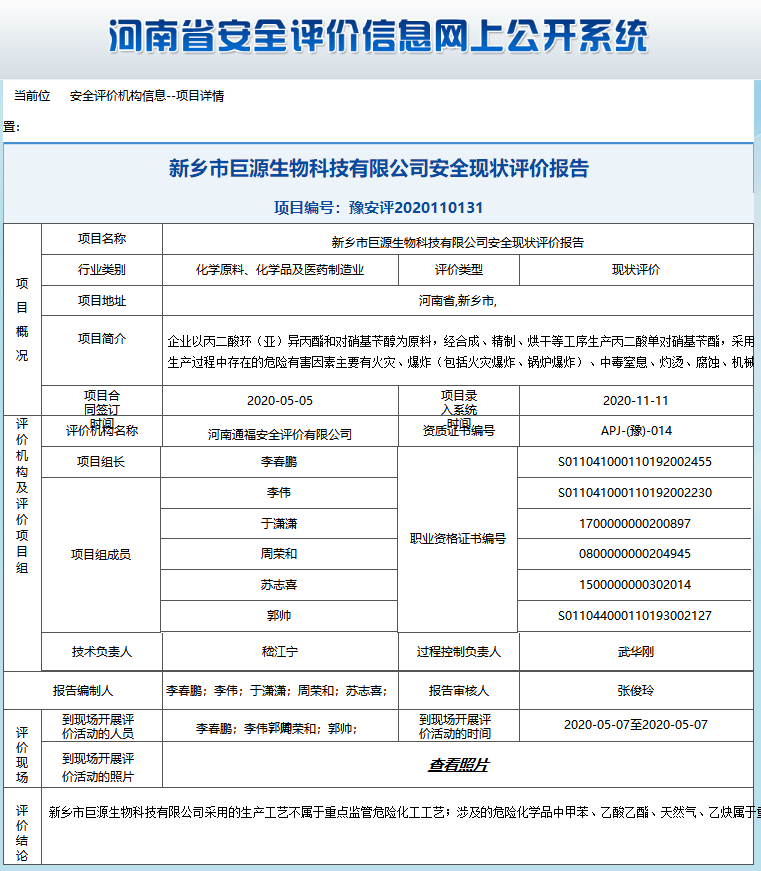This screenshot has height=871, width=761.
Task: Select the qualification number APJ-(豫)-014
Action: (636, 431)
